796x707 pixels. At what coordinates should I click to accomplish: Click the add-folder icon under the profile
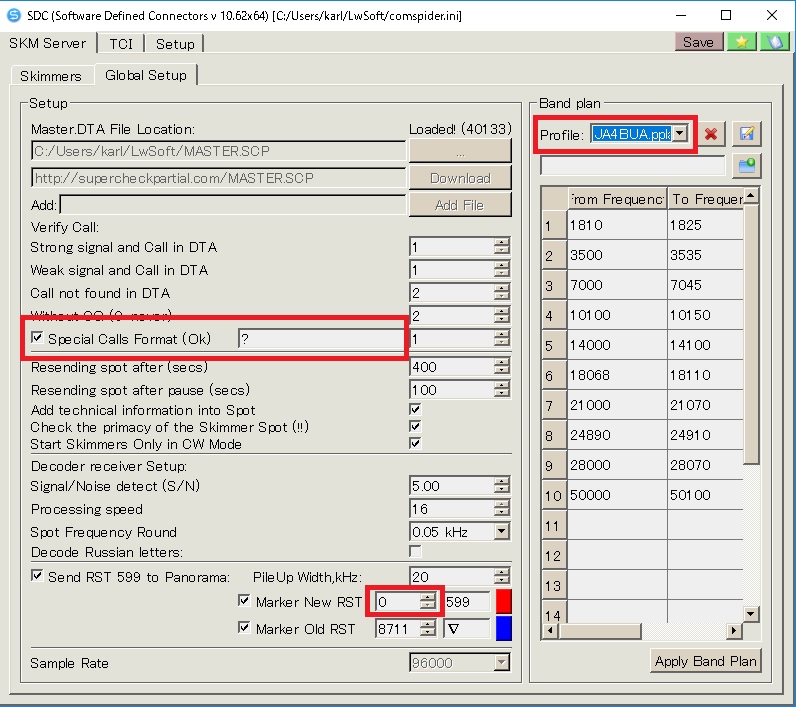(x=746, y=166)
